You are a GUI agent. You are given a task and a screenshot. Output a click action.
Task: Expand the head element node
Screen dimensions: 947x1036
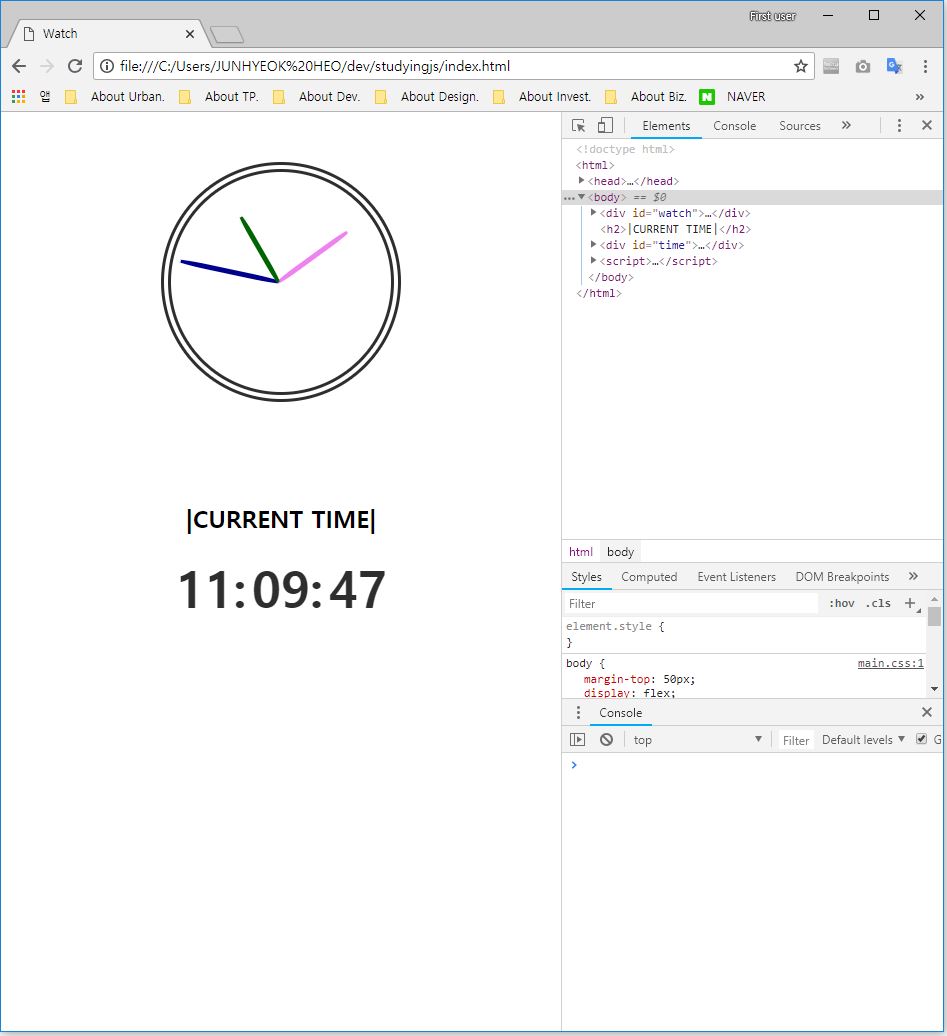[582, 180]
